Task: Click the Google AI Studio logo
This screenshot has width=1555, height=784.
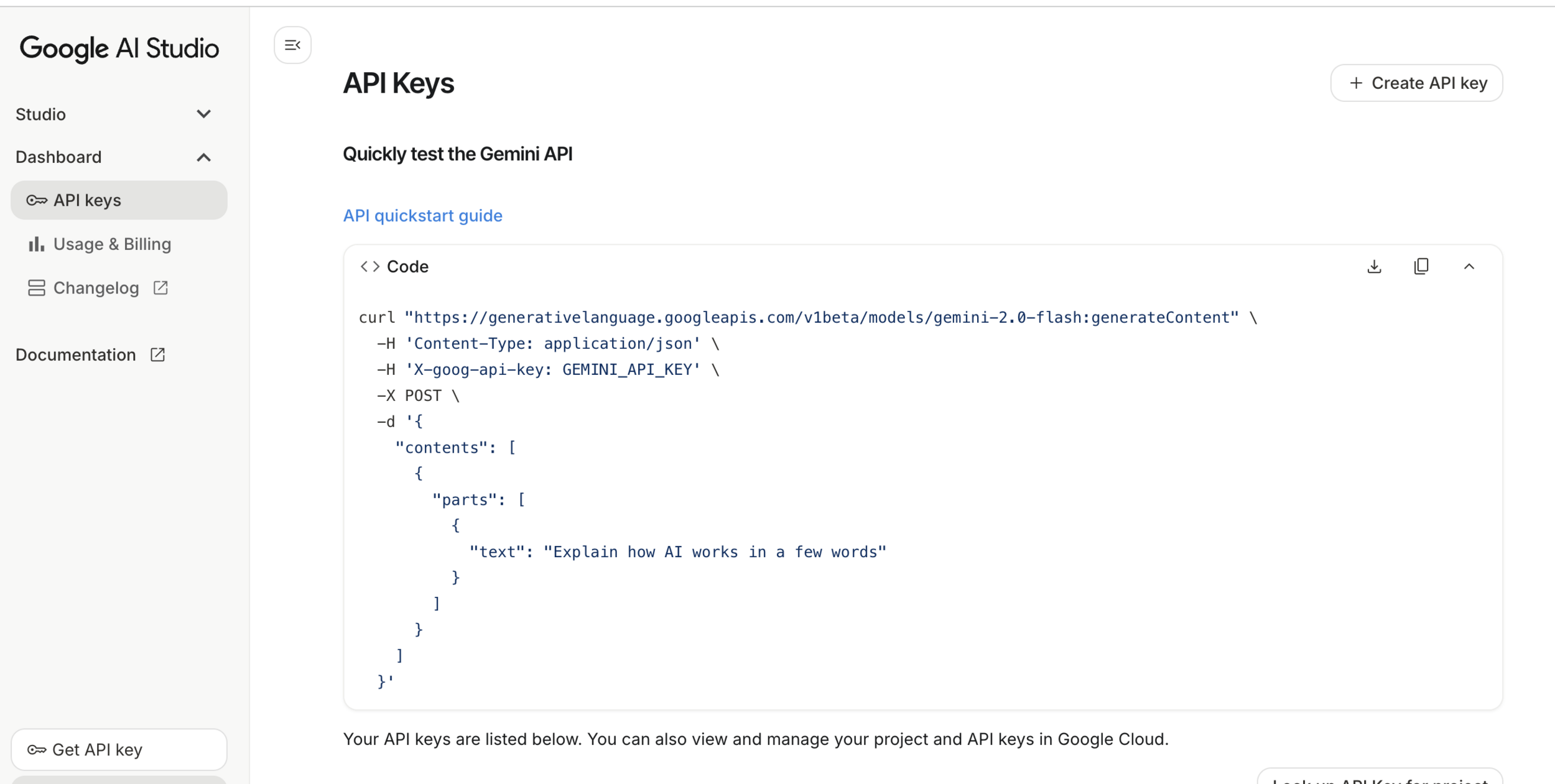Action: click(119, 48)
